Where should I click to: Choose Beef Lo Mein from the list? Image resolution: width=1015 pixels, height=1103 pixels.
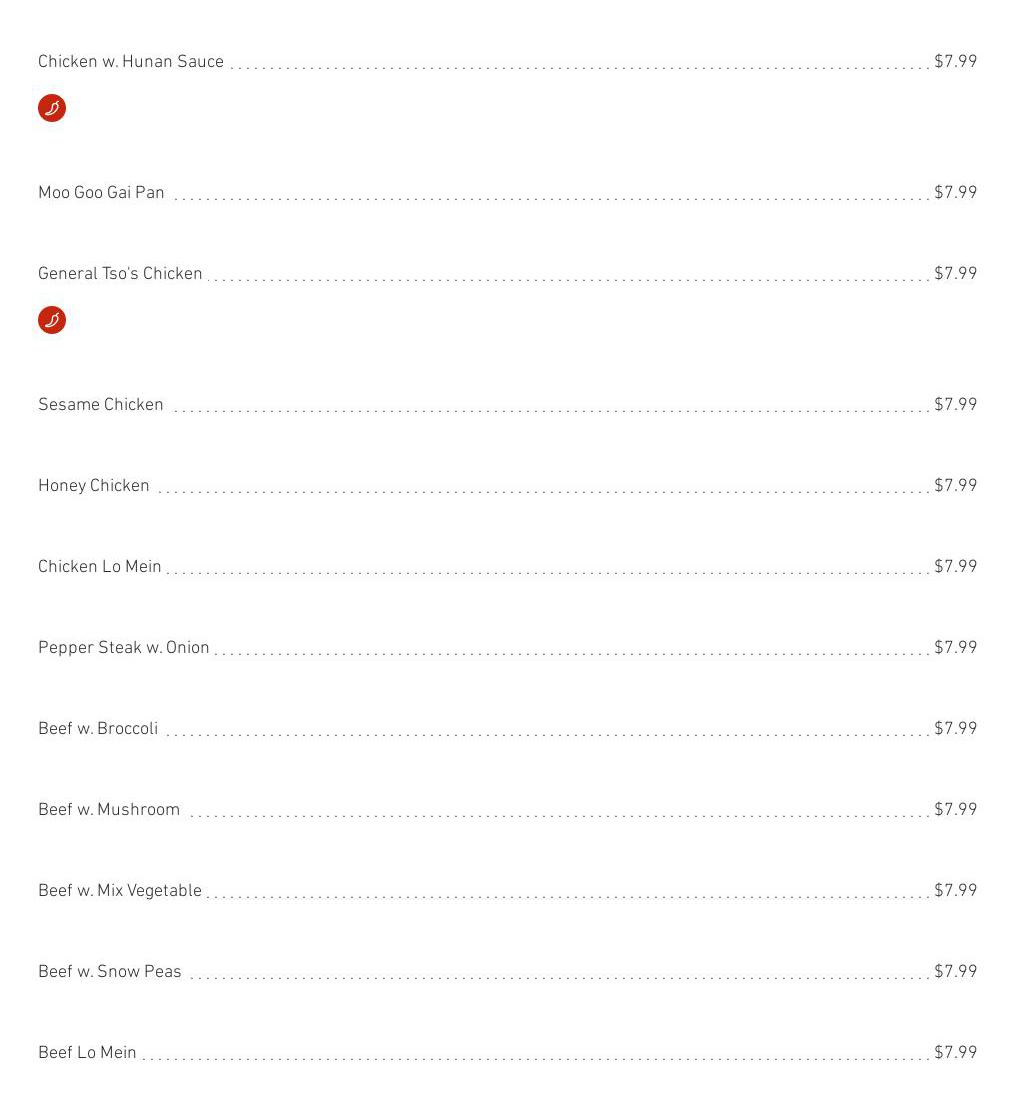click(87, 1053)
